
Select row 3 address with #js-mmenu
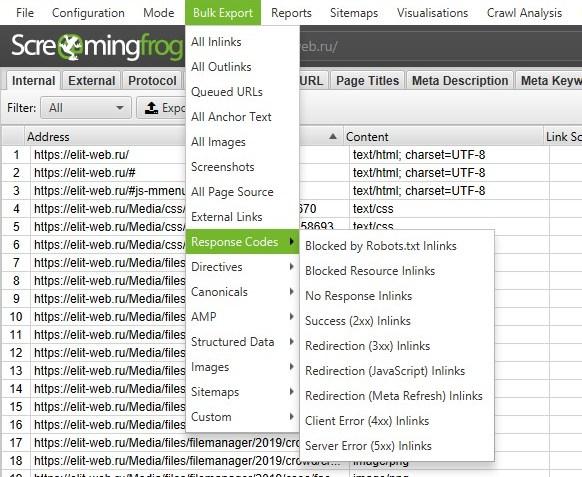coord(109,191)
